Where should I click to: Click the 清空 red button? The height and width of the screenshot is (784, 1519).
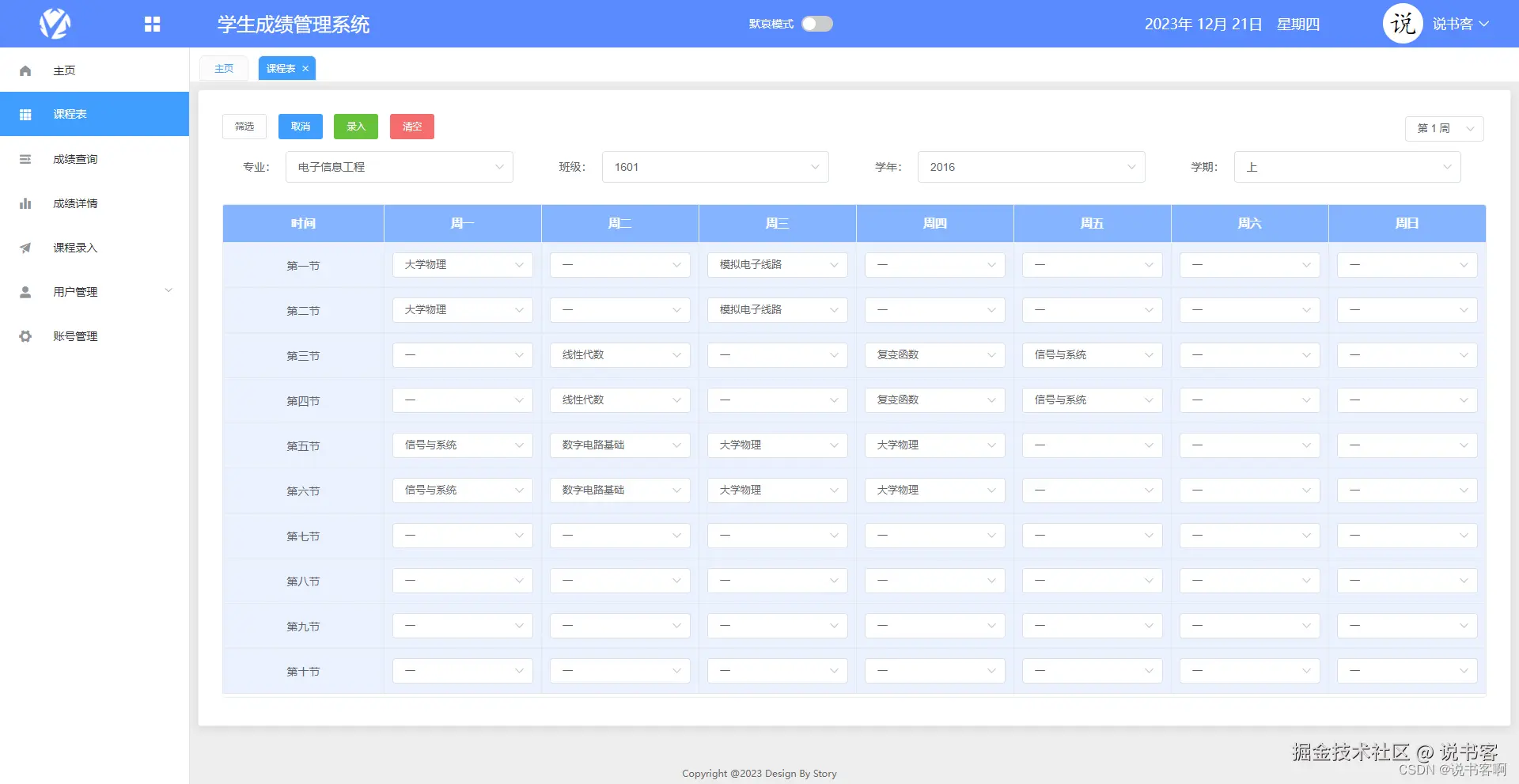click(411, 126)
